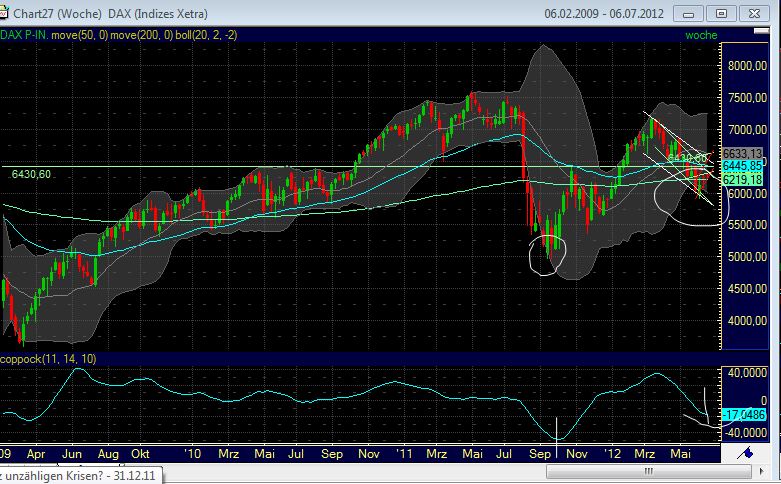Click the 'Mrz' label right after '11
The width and height of the screenshot is (781, 484).
[x=436, y=454]
